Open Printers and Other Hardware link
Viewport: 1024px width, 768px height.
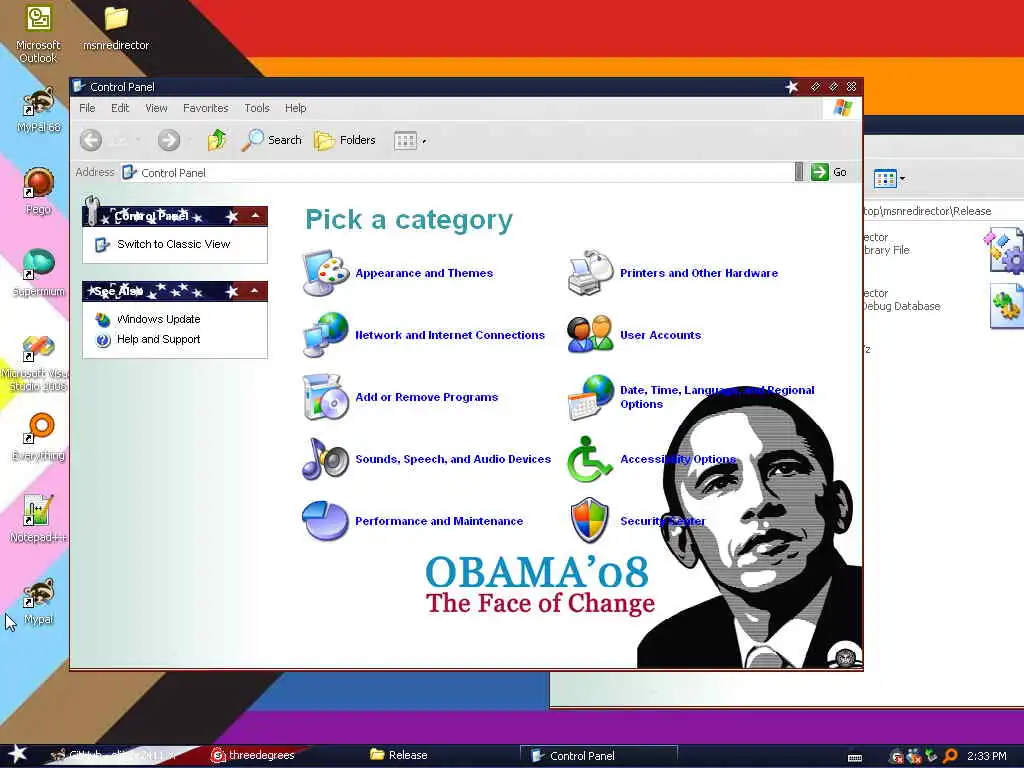[x=699, y=273]
